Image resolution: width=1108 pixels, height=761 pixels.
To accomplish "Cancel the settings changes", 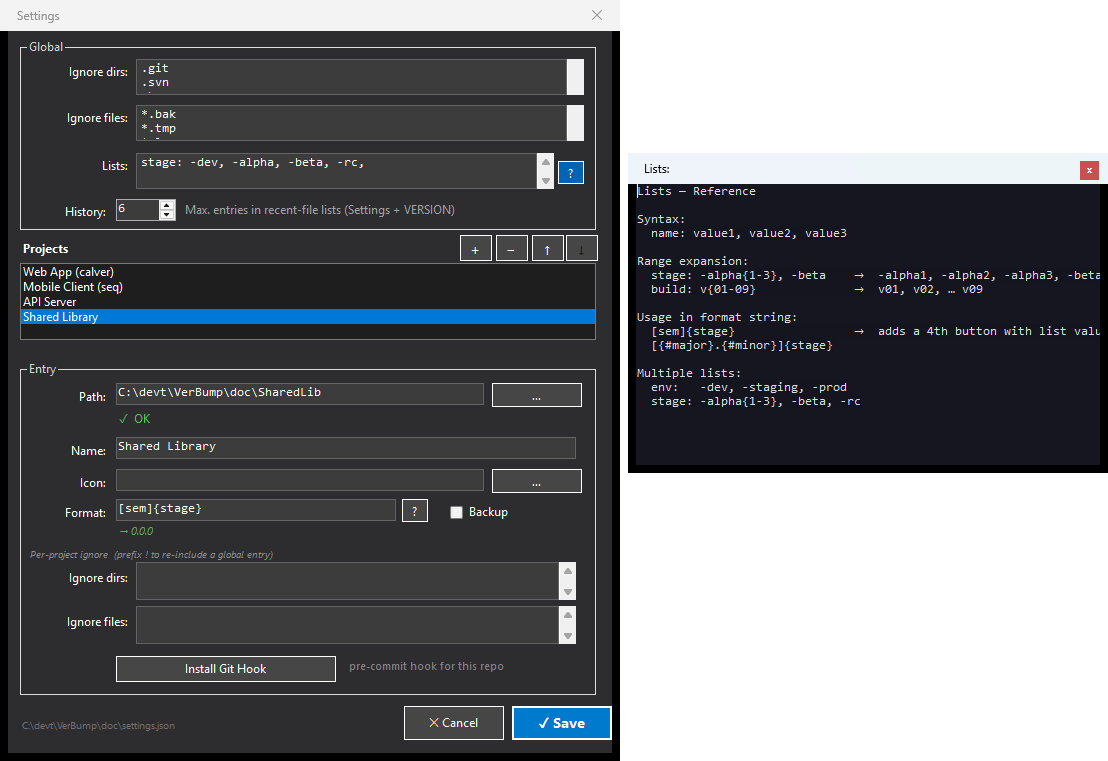I will point(454,723).
